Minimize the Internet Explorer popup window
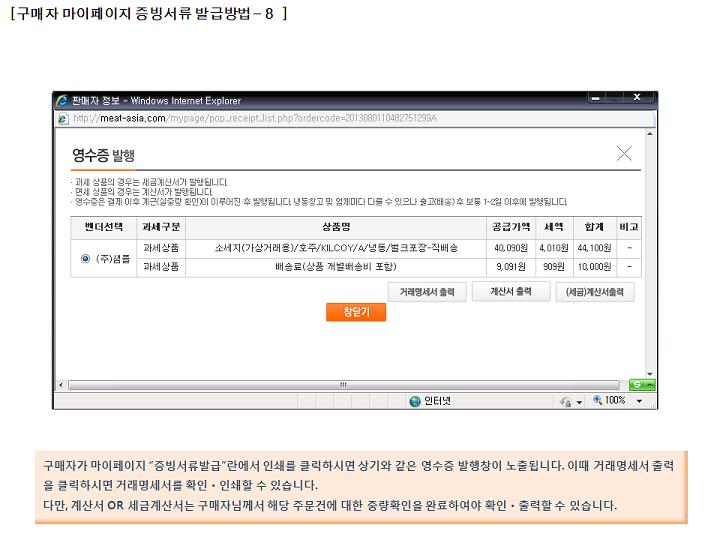 click(597, 98)
